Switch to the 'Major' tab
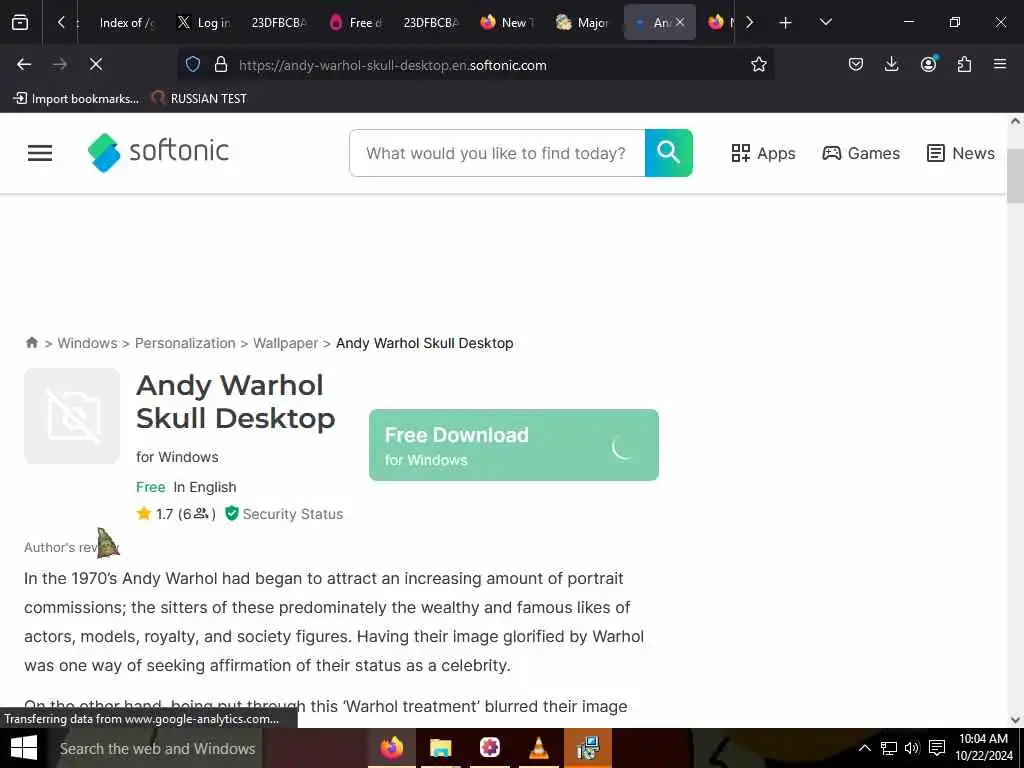This screenshot has height=768, width=1024. (x=583, y=22)
